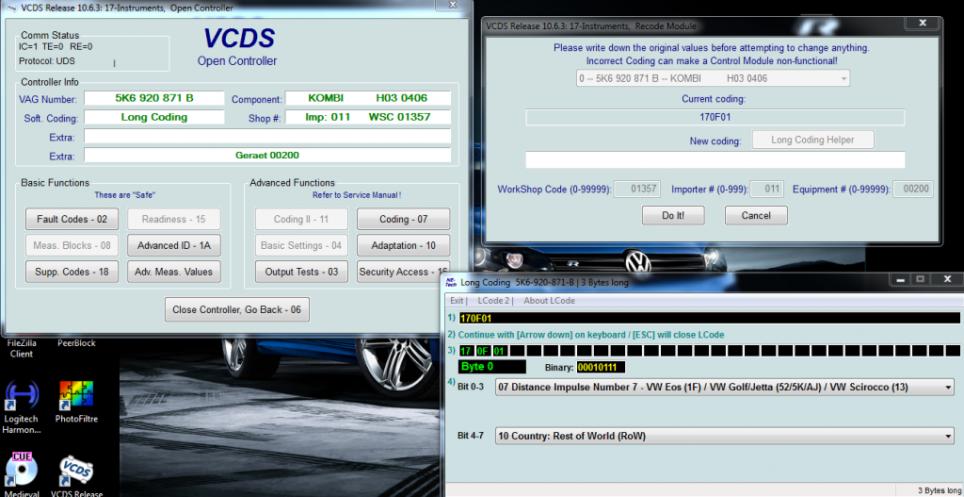Close the Long Coding window
The height and width of the screenshot is (497, 964).
(947, 279)
